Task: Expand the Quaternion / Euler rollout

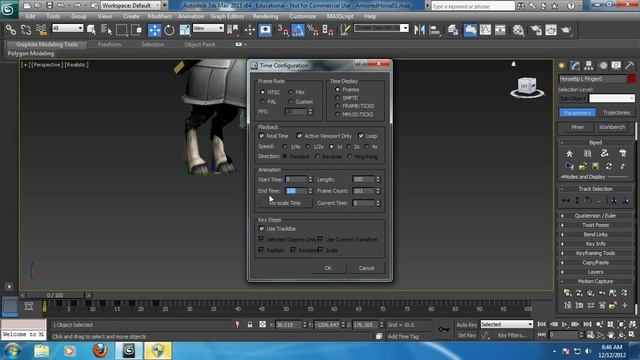Action: click(x=596, y=216)
